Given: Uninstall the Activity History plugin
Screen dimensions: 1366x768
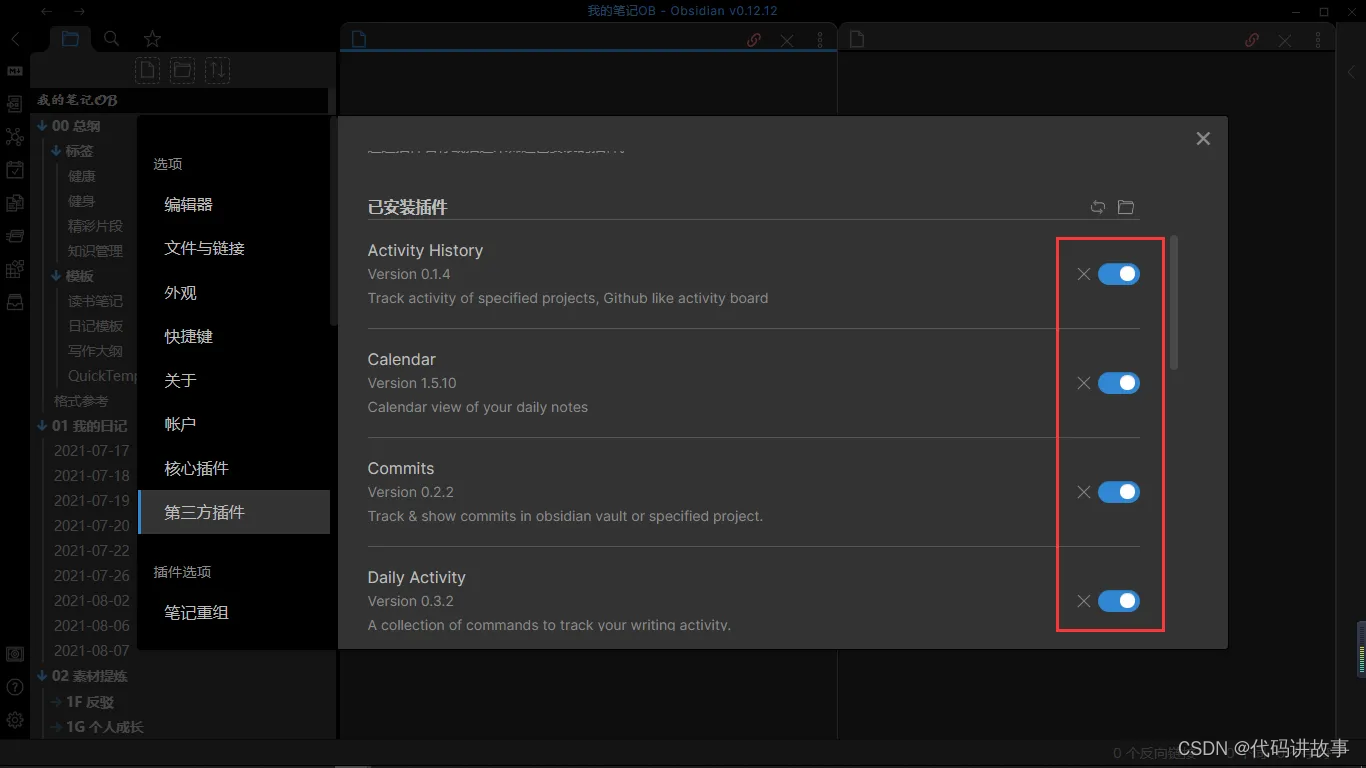Looking at the screenshot, I should point(1083,274).
